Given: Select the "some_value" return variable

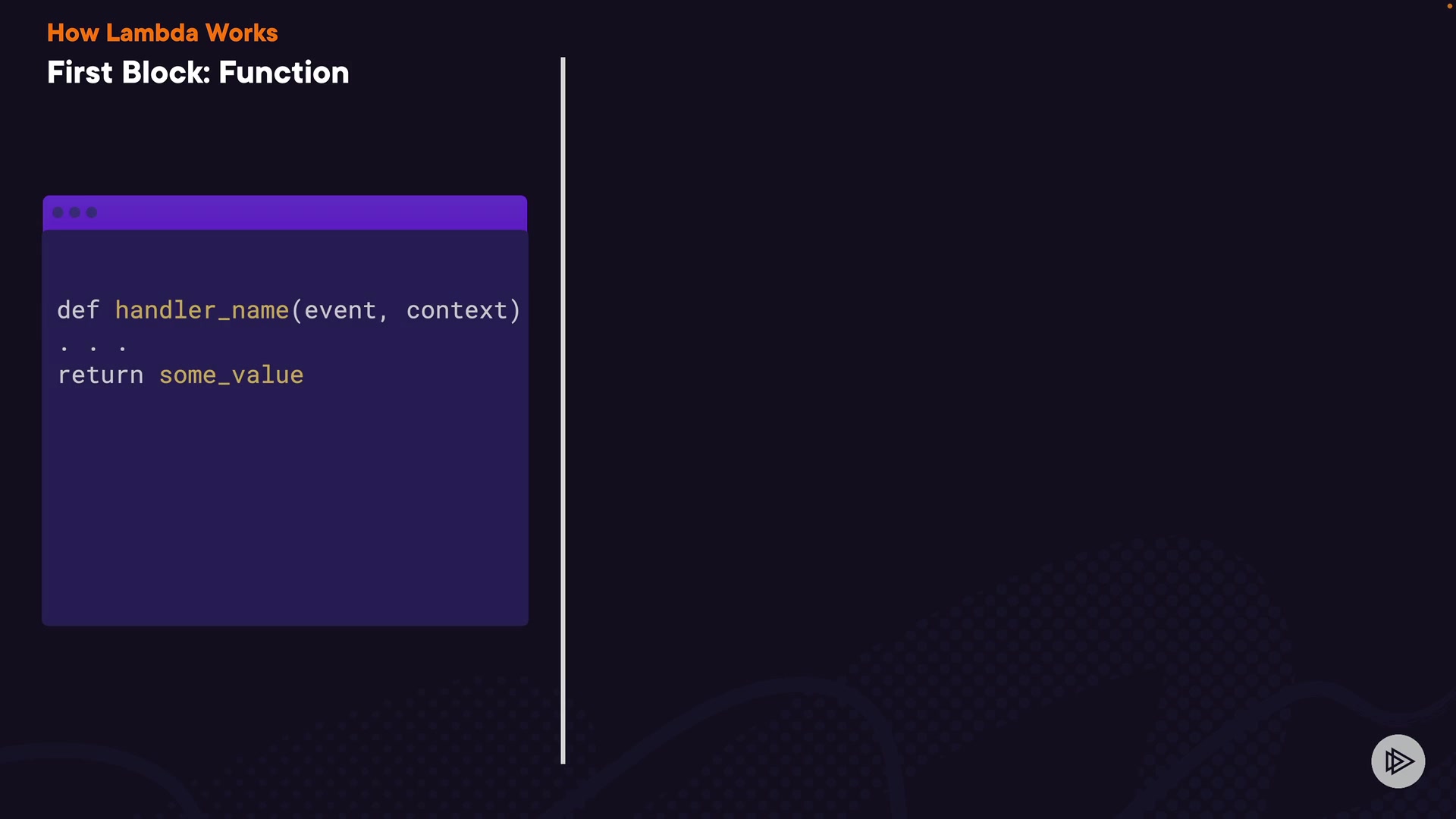Looking at the screenshot, I should [x=231, y=375].
